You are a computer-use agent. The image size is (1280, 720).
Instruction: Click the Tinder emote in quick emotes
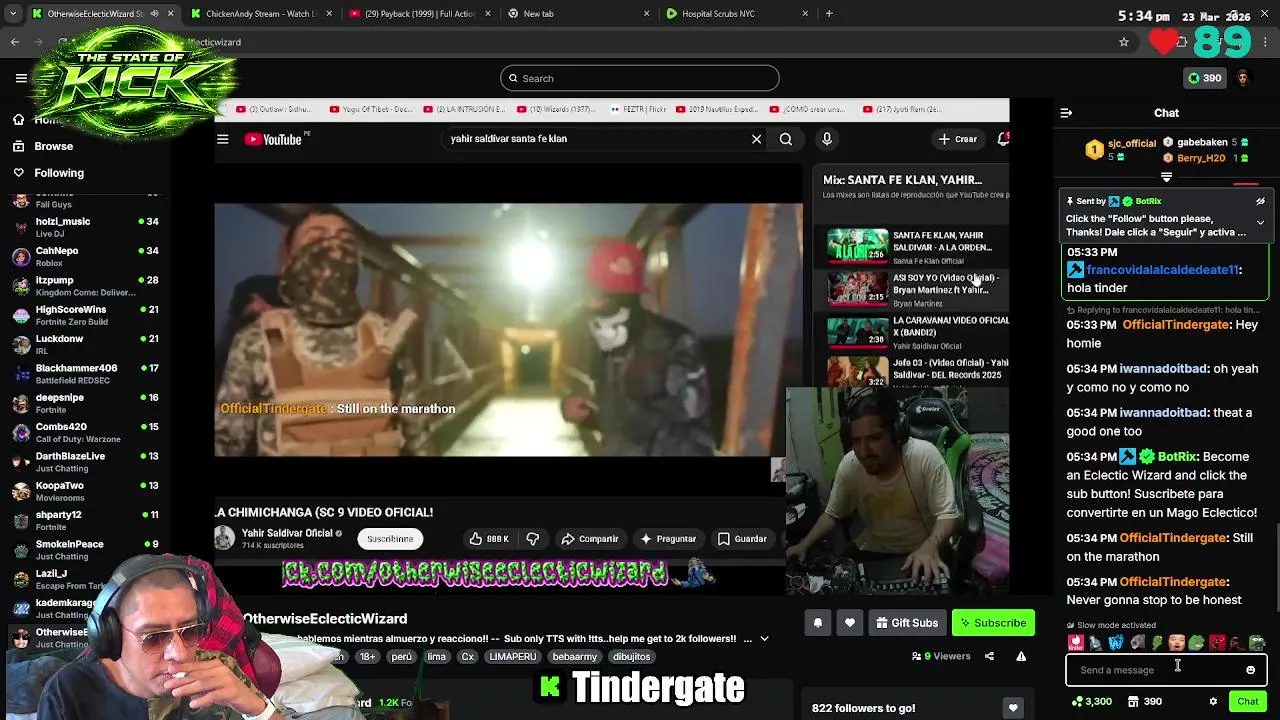[1076, 643]
